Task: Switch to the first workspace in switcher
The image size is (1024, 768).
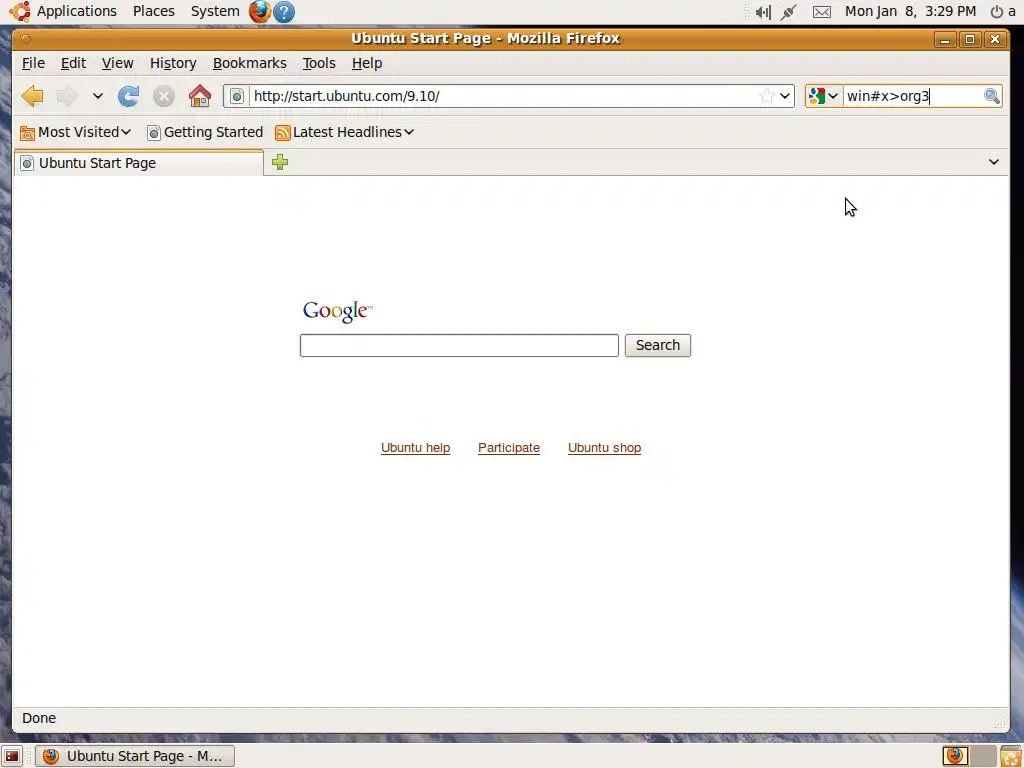Action: tap(955, 756)
